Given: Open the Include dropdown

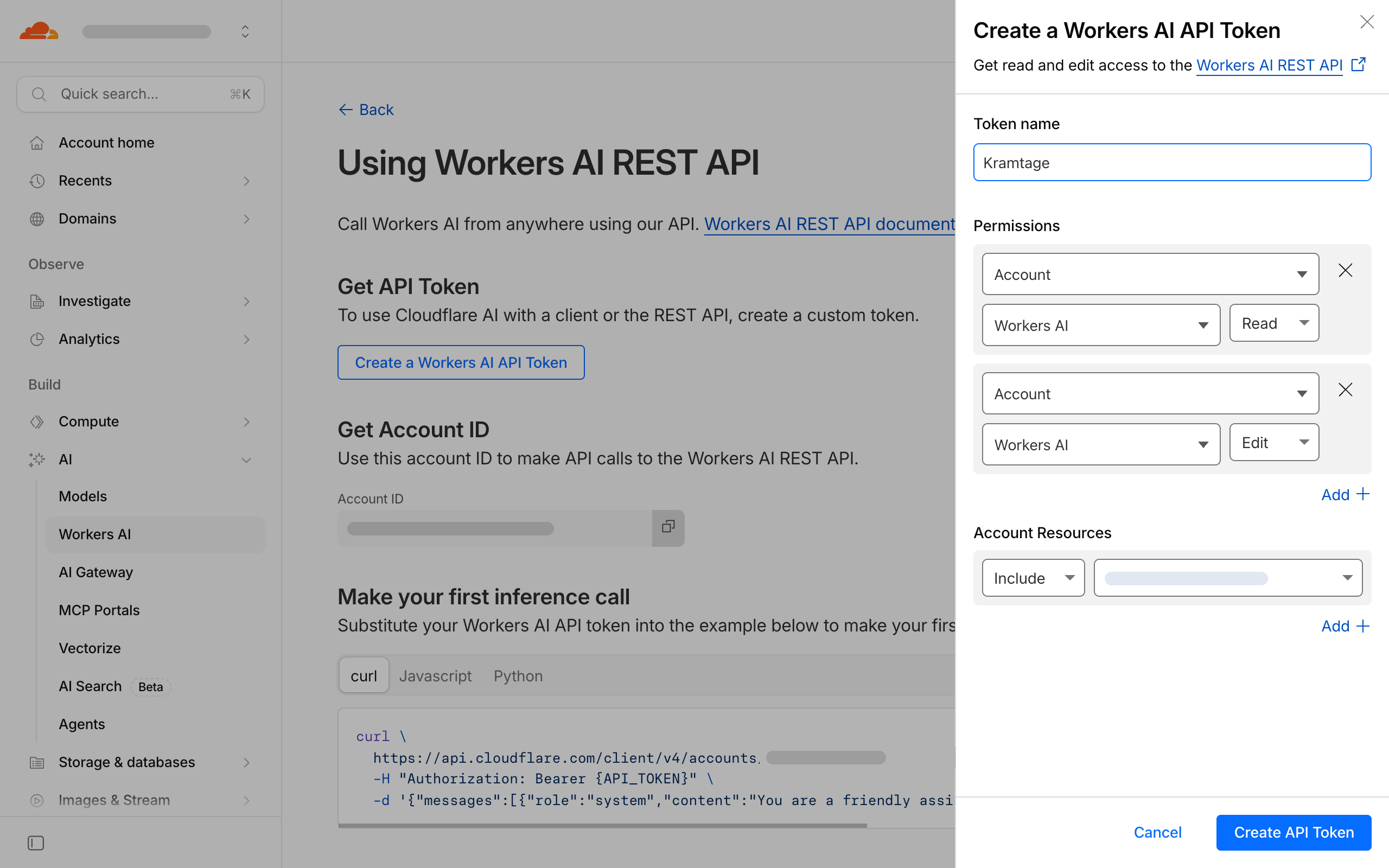Looking at the screenshot, I should coord(1033,578).
